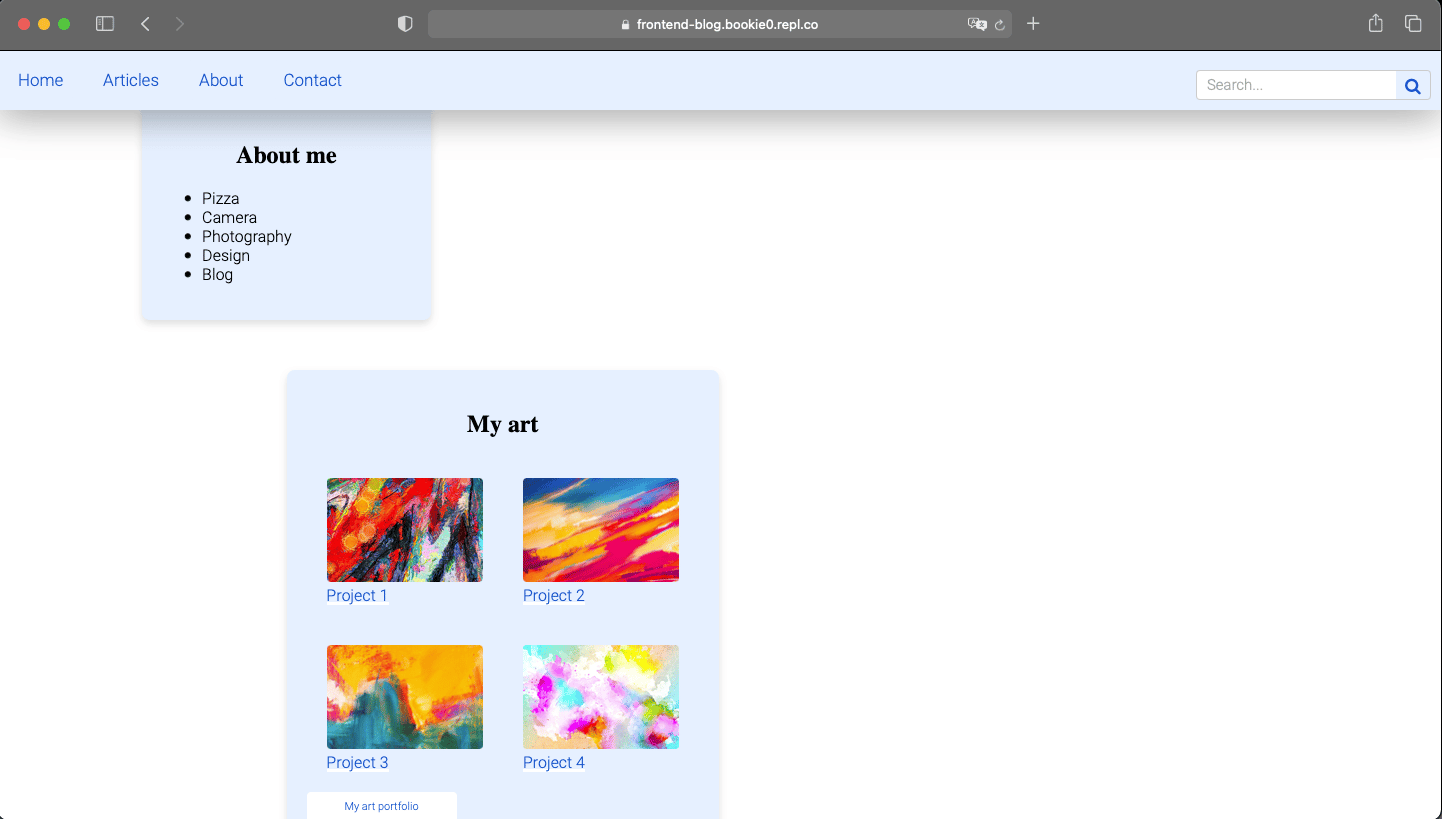Click the address bar URL
The image size is (1442, 819).
click(x=728, y=24)
